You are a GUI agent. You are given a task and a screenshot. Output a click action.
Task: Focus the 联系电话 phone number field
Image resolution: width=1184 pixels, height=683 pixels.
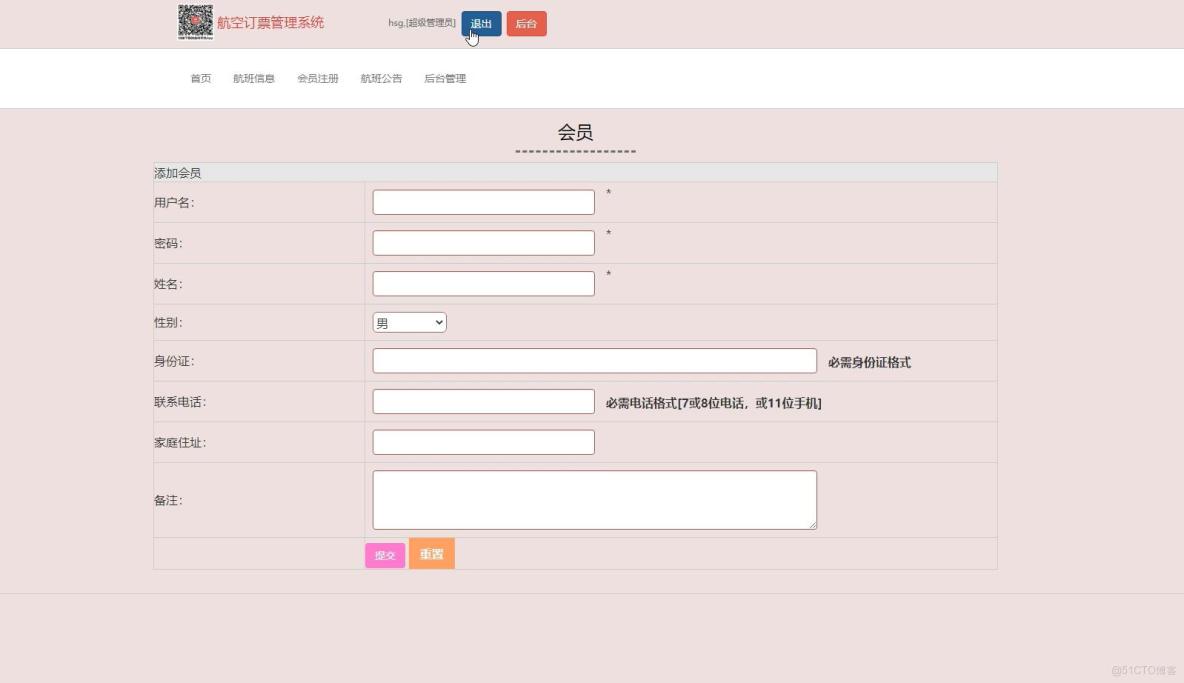tap(483, 400)
